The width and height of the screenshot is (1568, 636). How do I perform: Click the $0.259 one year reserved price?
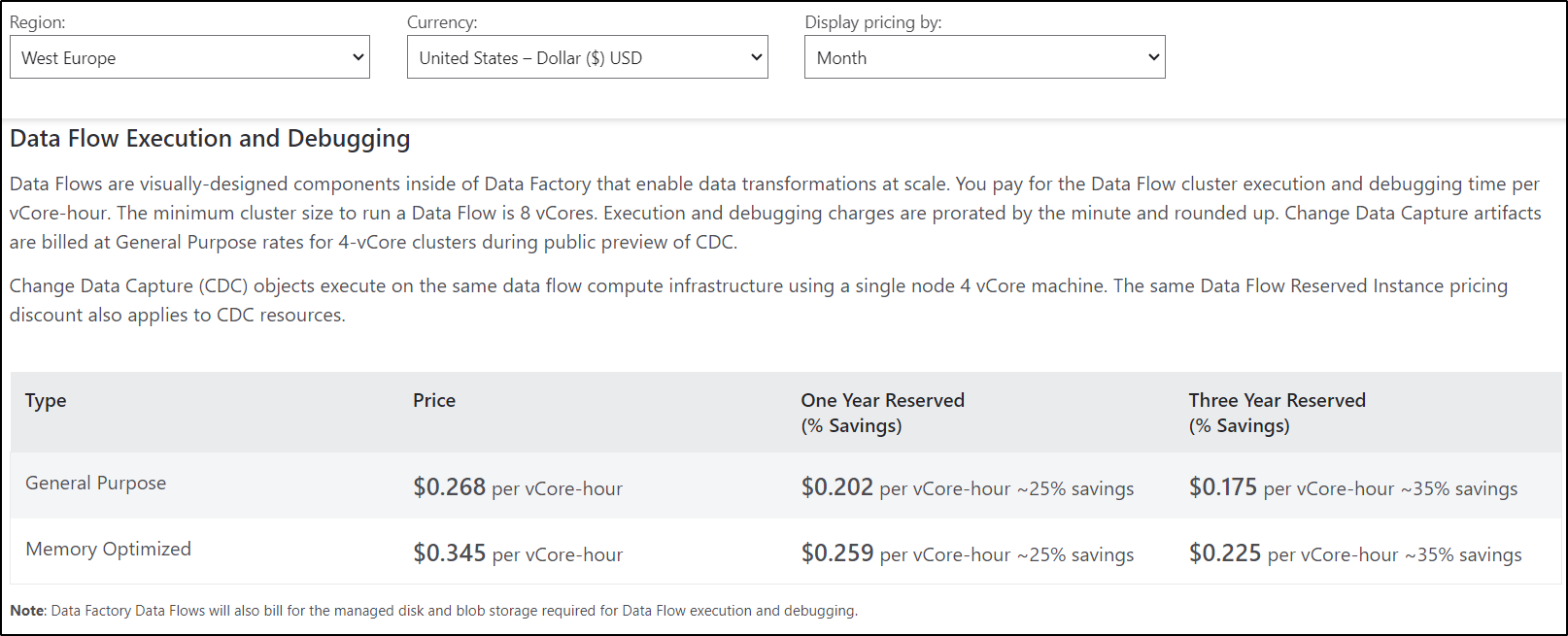837,553
